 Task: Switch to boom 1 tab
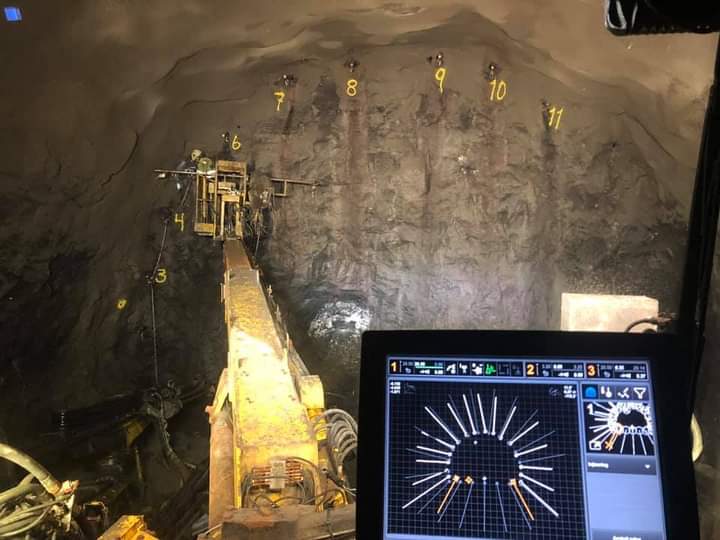(394, 367)
